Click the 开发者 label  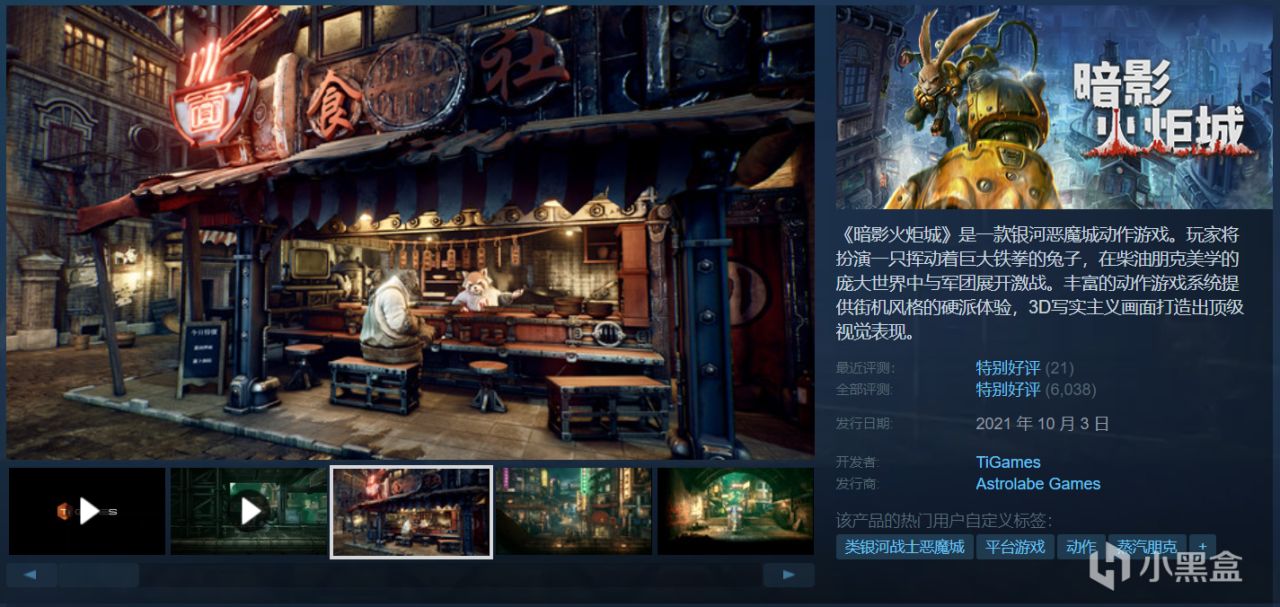[x=857, y=462]
